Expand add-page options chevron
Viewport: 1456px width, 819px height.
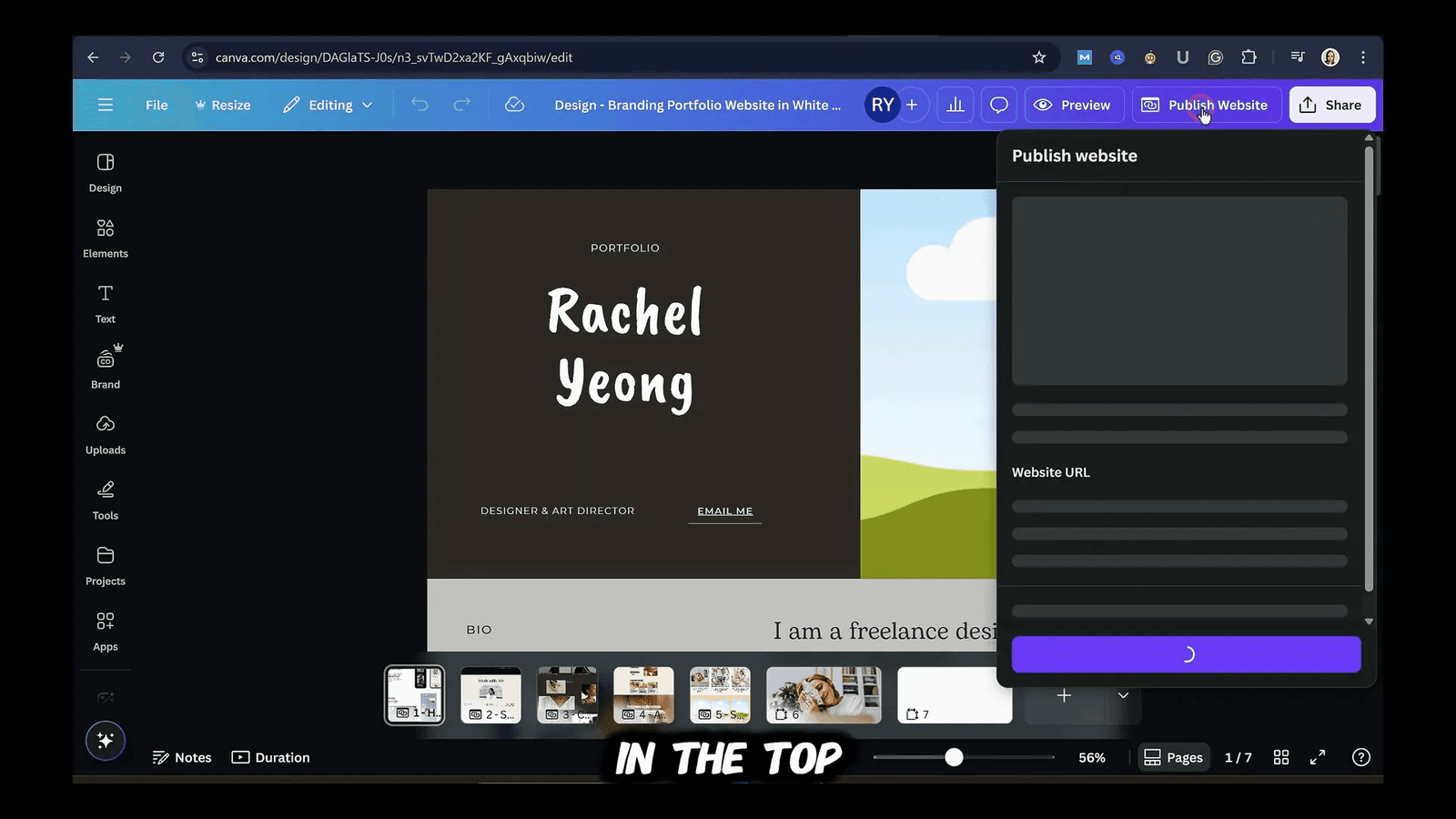click(1123, 695)
